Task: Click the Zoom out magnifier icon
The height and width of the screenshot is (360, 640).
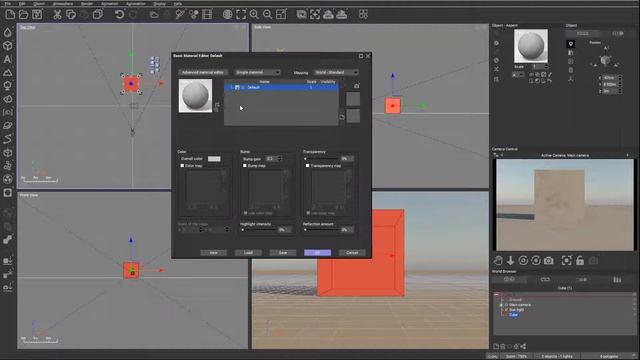Action: (267, 15)
